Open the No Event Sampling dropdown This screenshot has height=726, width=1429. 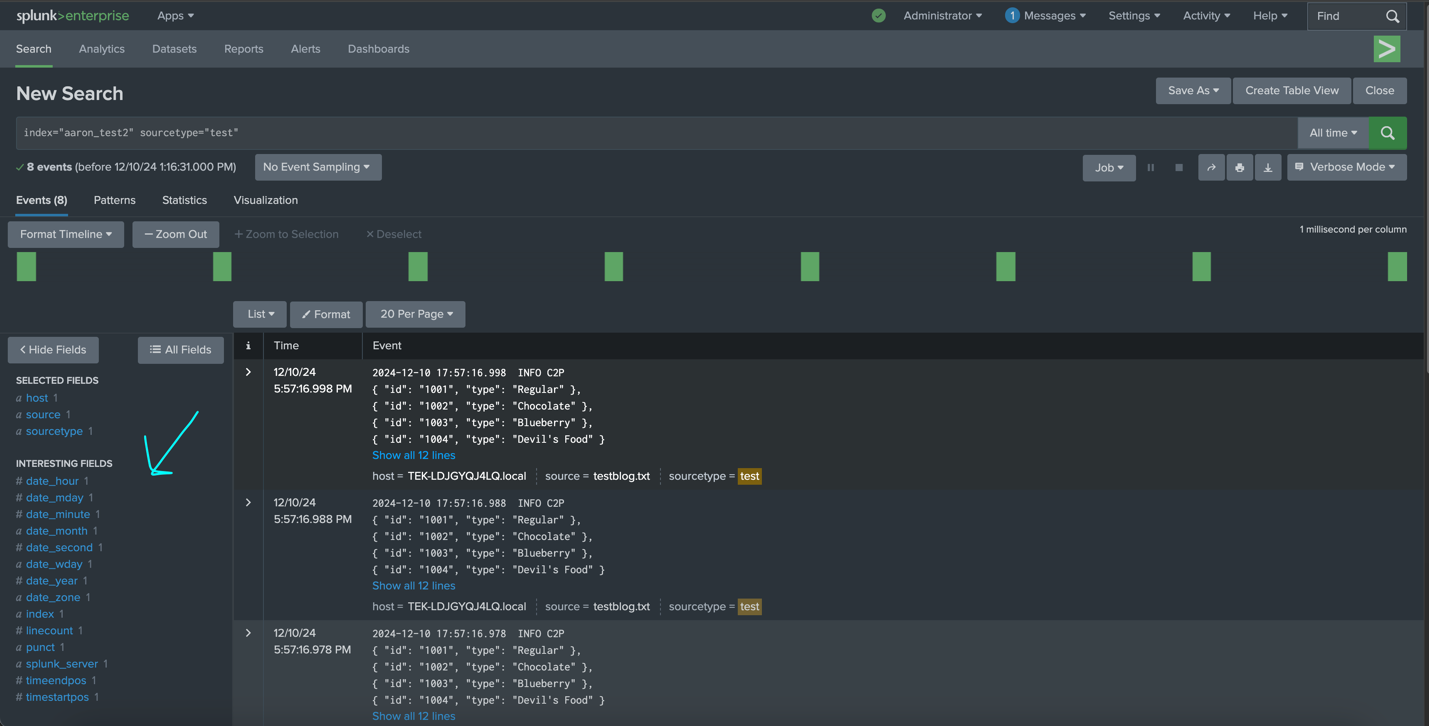(317, 167)
